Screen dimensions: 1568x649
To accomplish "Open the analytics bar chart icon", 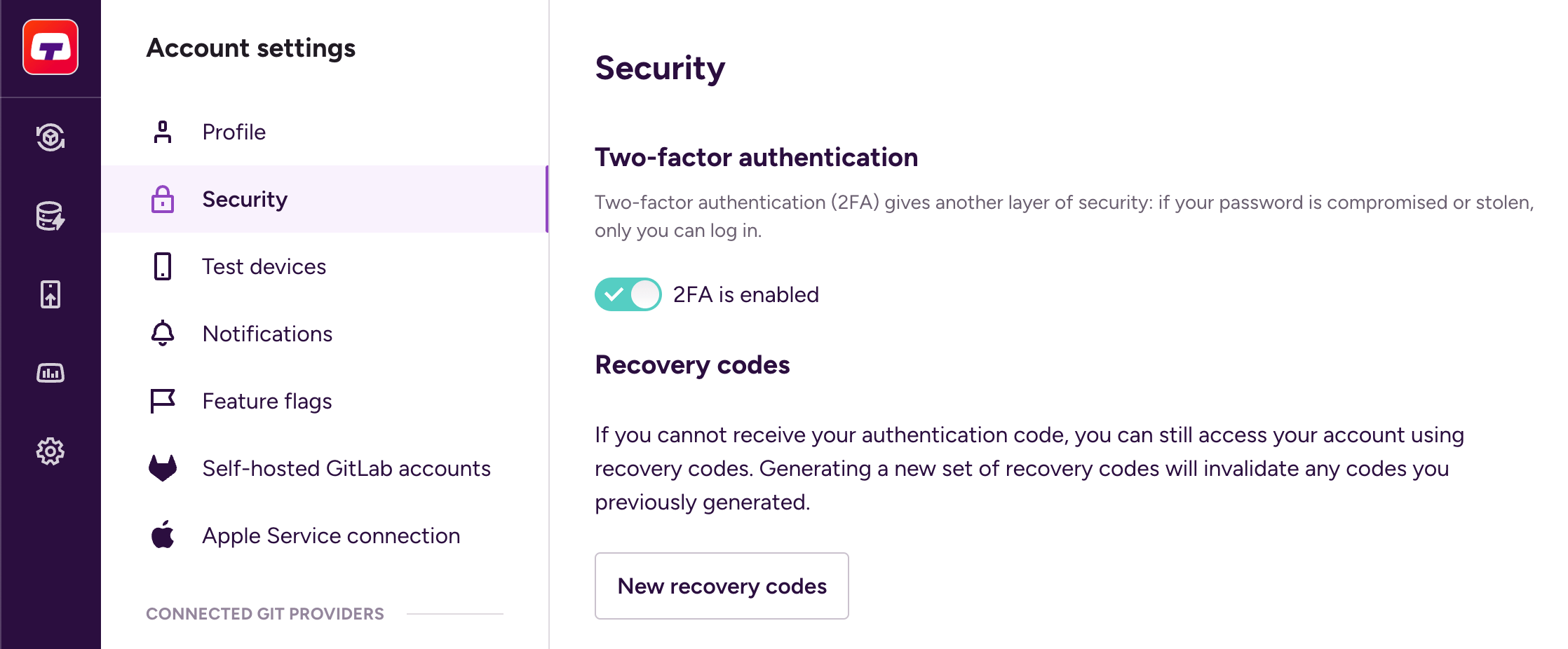I will coord(50,372).
